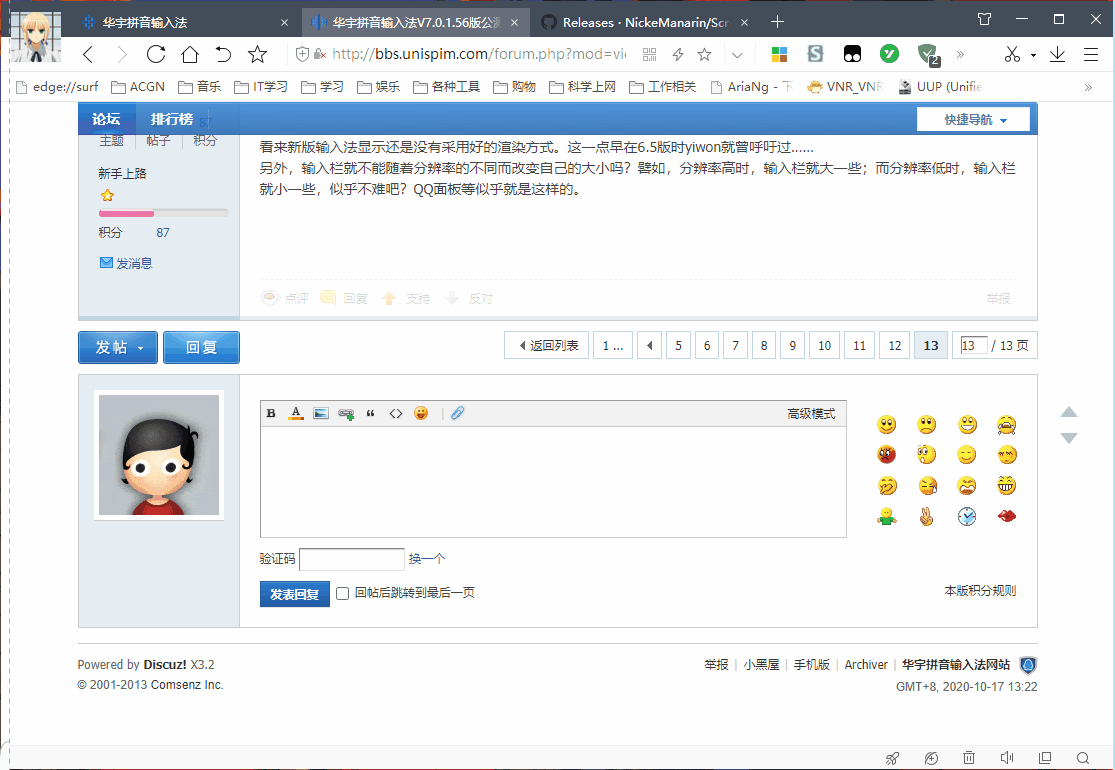Expand the 快捷导航 quick navigation dropdown
The image size is (1115, 770).
click(973, 120)
